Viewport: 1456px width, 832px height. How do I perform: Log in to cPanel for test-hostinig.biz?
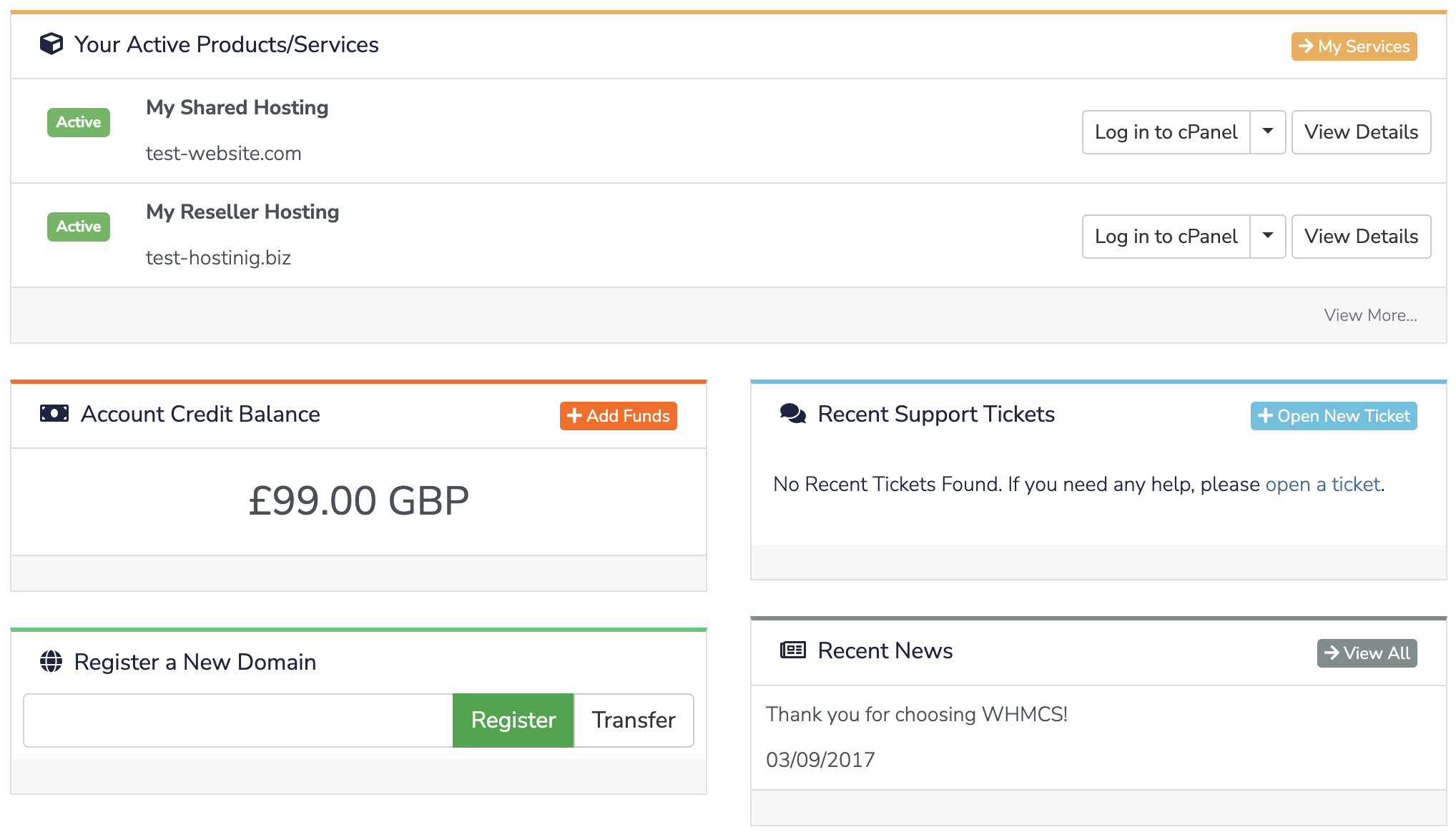[1166, 236]
